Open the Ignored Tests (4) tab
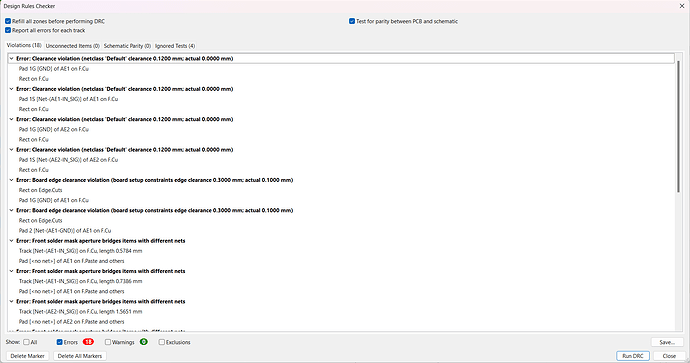This screenshot has height=363, width=690. (x=175, y=46)
